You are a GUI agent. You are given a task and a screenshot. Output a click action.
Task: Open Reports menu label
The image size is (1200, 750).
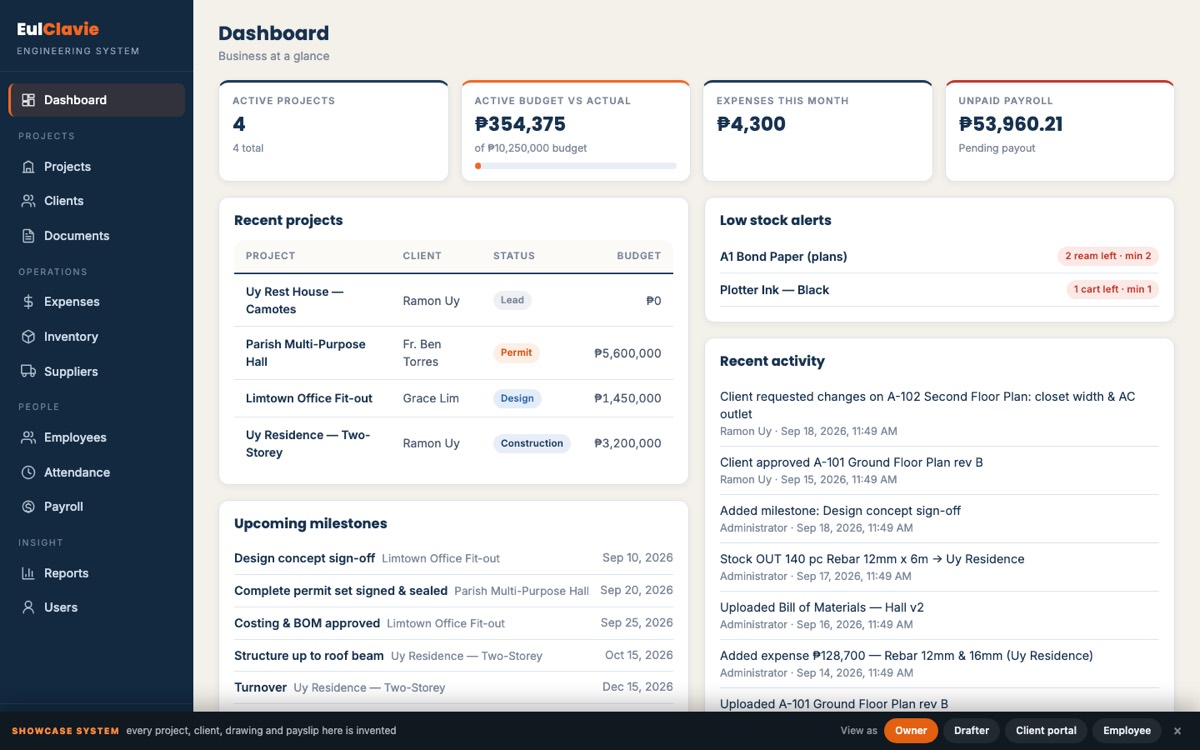66,573
